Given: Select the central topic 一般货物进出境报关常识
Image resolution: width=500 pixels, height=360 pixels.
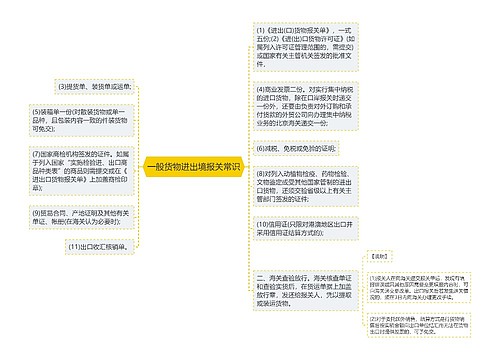Looking at the screenshot, I should point(193,167).
